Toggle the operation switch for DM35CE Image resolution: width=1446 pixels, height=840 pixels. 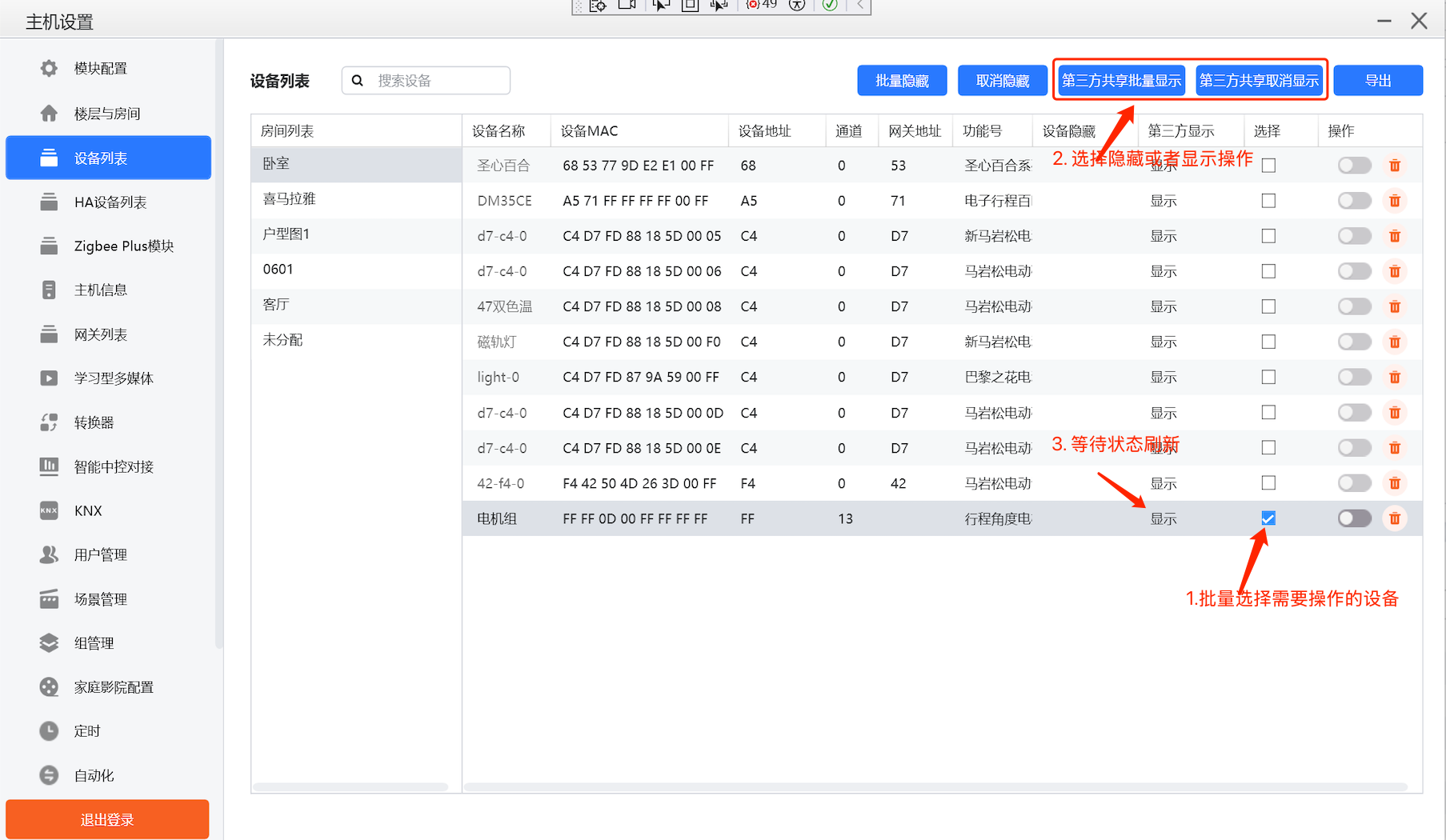[1354, 201]
